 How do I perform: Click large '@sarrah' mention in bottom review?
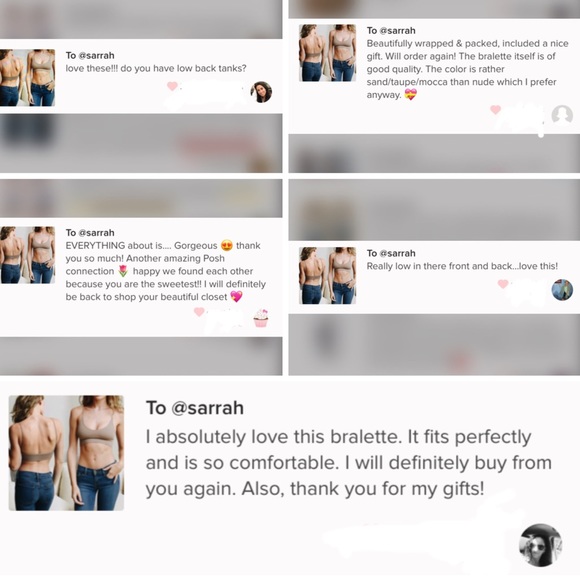[x=208, y=408]
